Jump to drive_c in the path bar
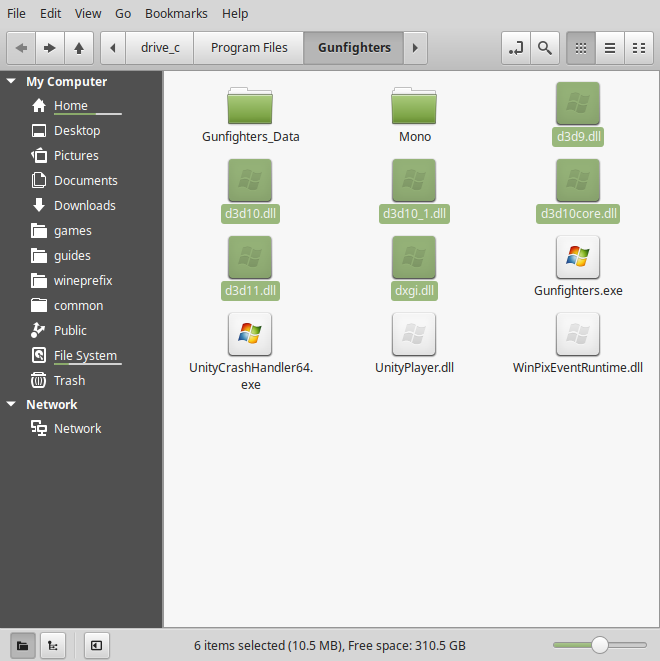Screen dimensions: 660x661 (160, 48)
